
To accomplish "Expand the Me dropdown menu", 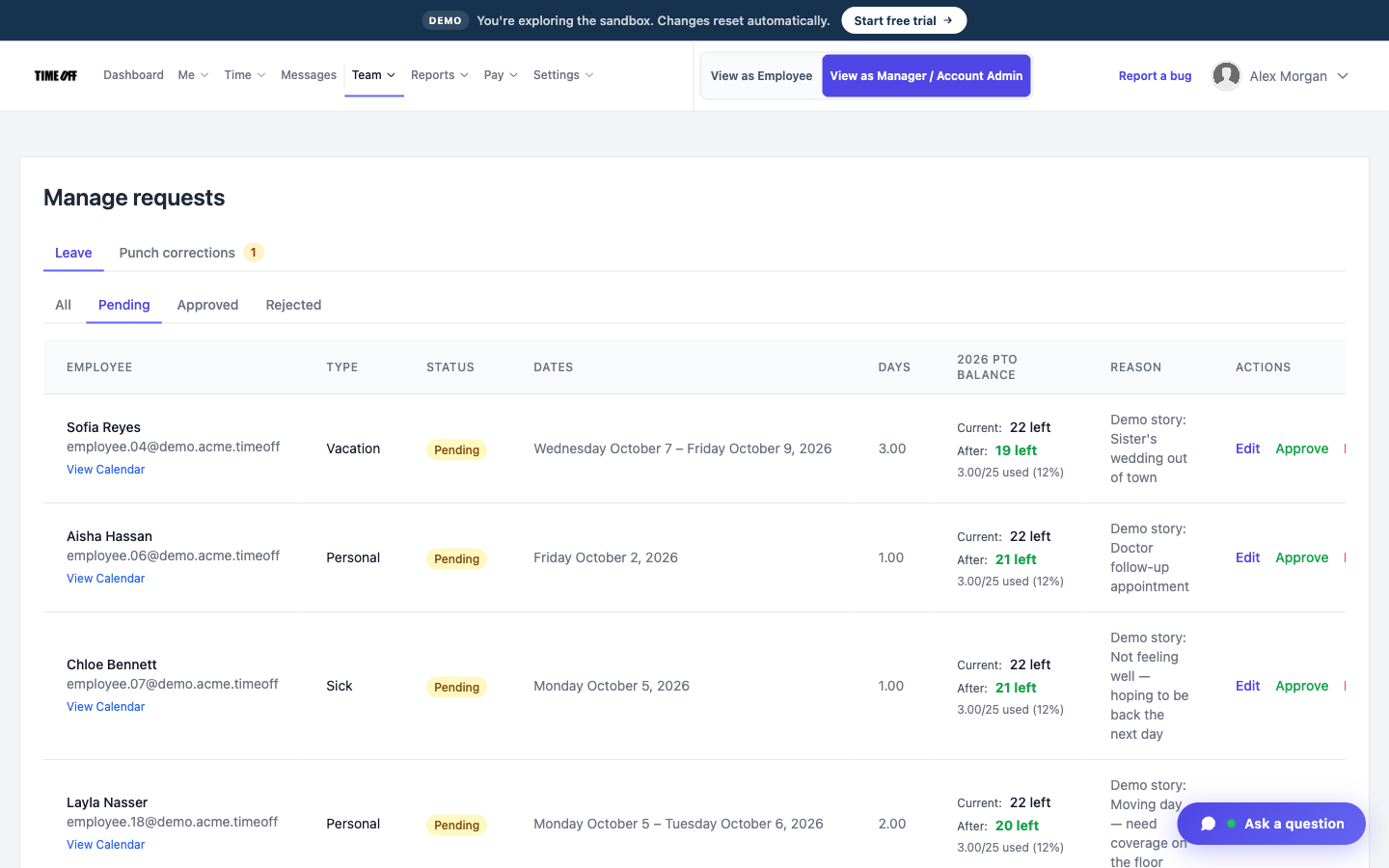I will (x=193, y=75).
